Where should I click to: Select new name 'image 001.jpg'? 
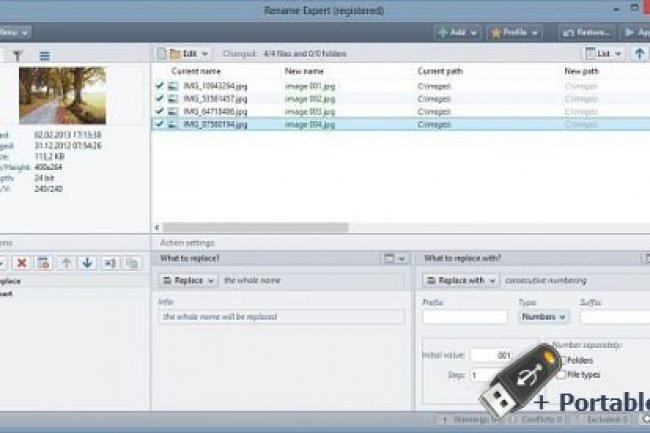point(310,86)
